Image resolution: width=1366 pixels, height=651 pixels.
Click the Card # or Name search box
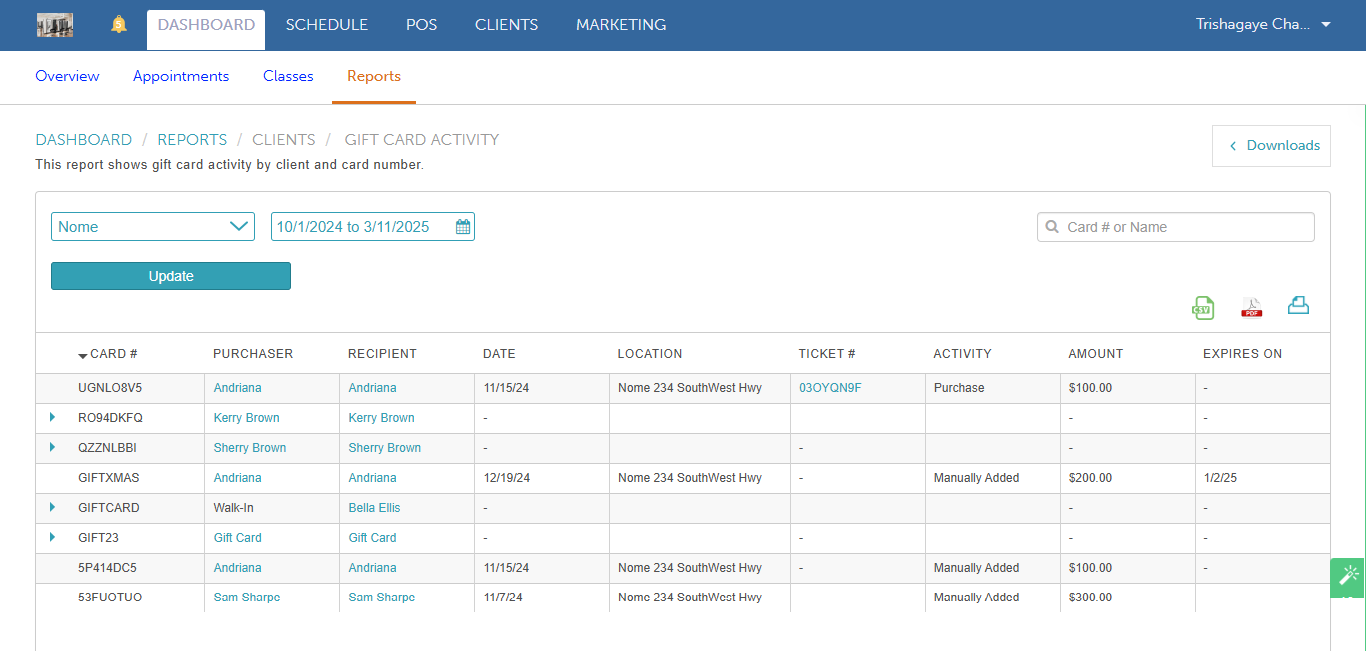pyautogui.click(x=1176, y=227)
